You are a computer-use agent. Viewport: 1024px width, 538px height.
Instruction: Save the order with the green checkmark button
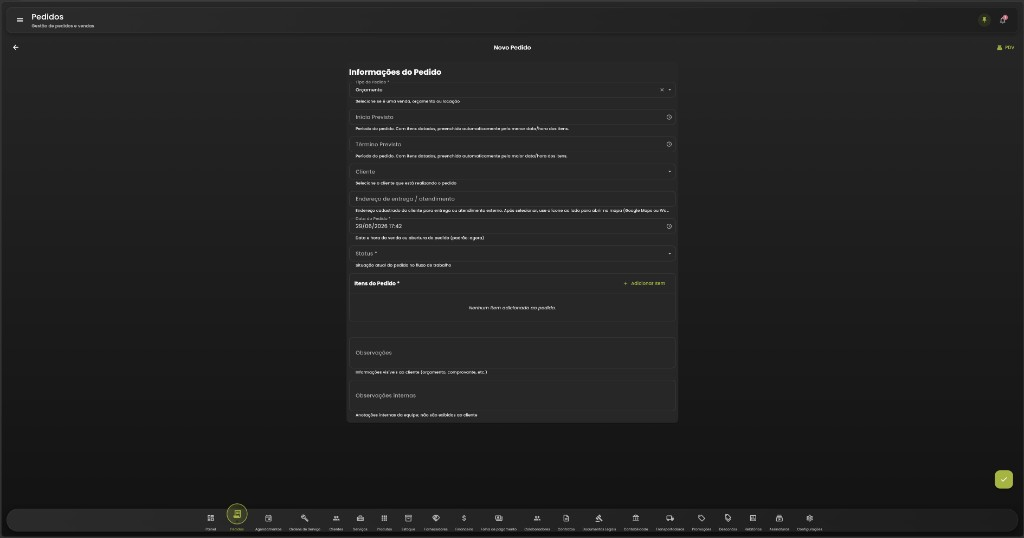(x=1004, y=479)
